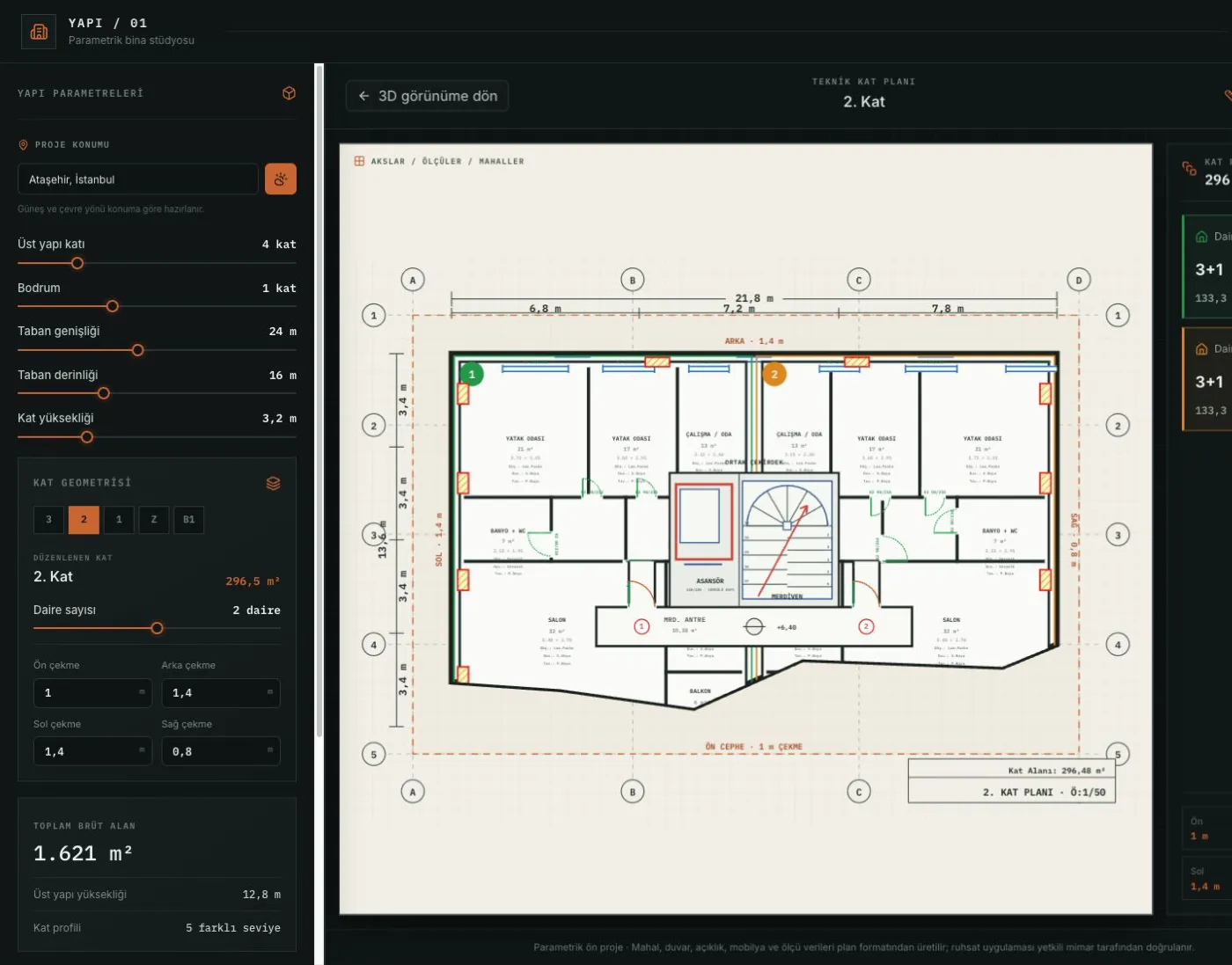The width and height of the screenshot is (1232, 965).
Task: Click the Daire sayısı slider handle
Action: (x=157, y=628)
